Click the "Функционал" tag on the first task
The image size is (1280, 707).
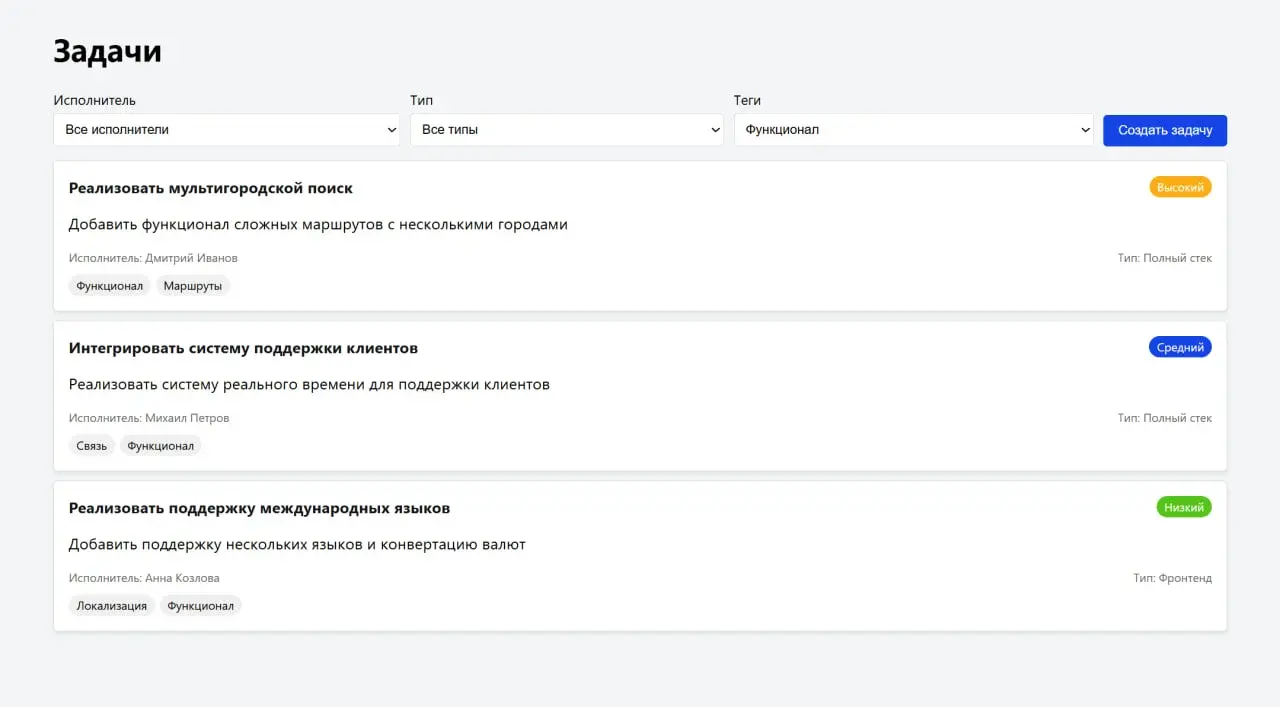pyautogui.click(x=109, y=285)
